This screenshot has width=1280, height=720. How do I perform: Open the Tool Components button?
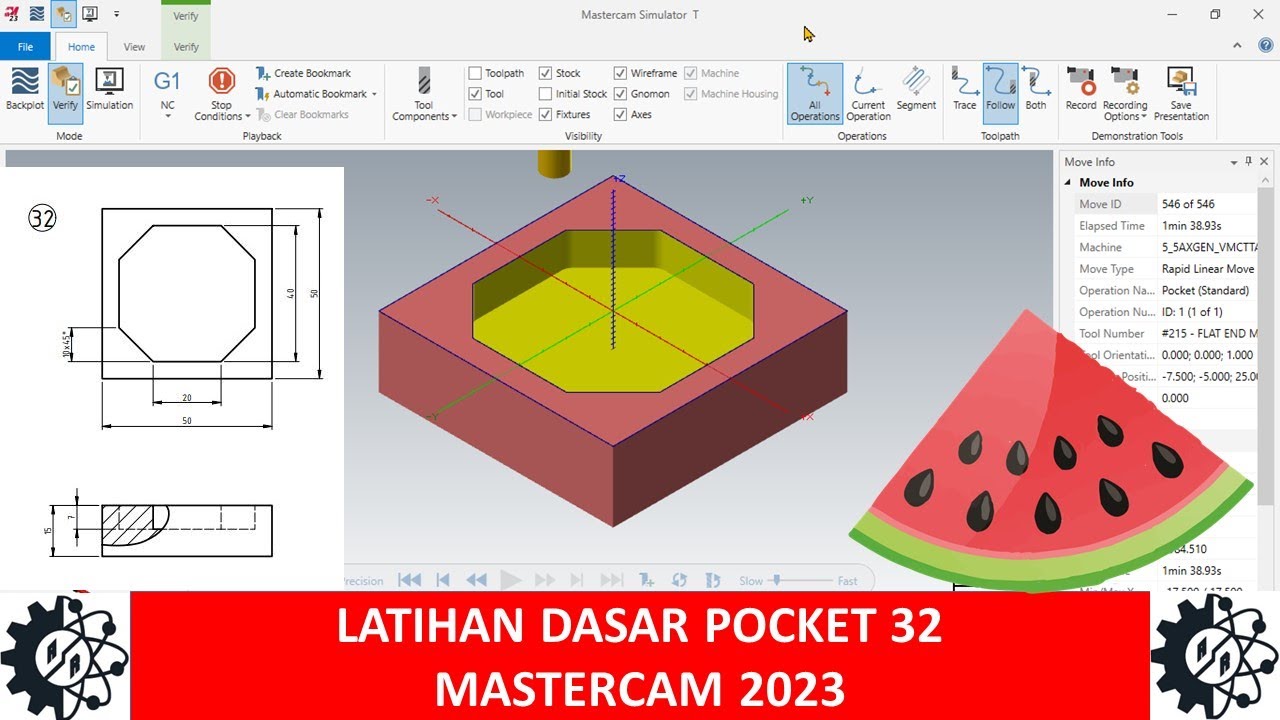(x=424, y=92)
